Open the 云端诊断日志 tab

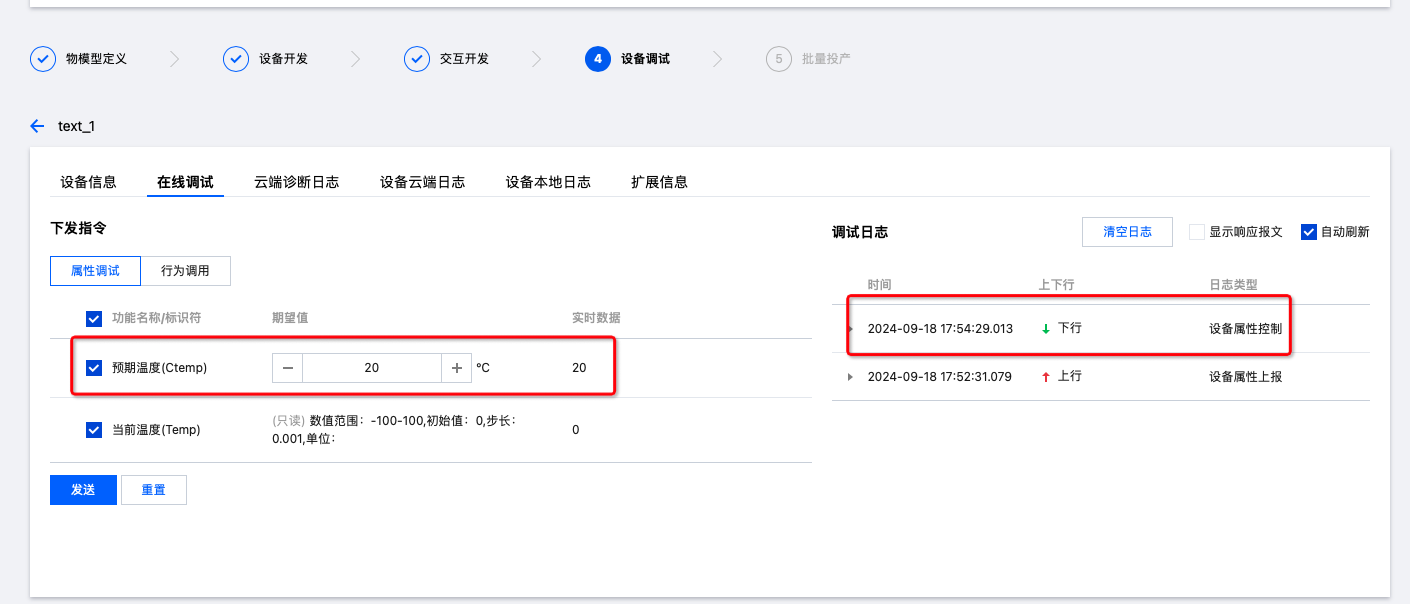(296, 182)
